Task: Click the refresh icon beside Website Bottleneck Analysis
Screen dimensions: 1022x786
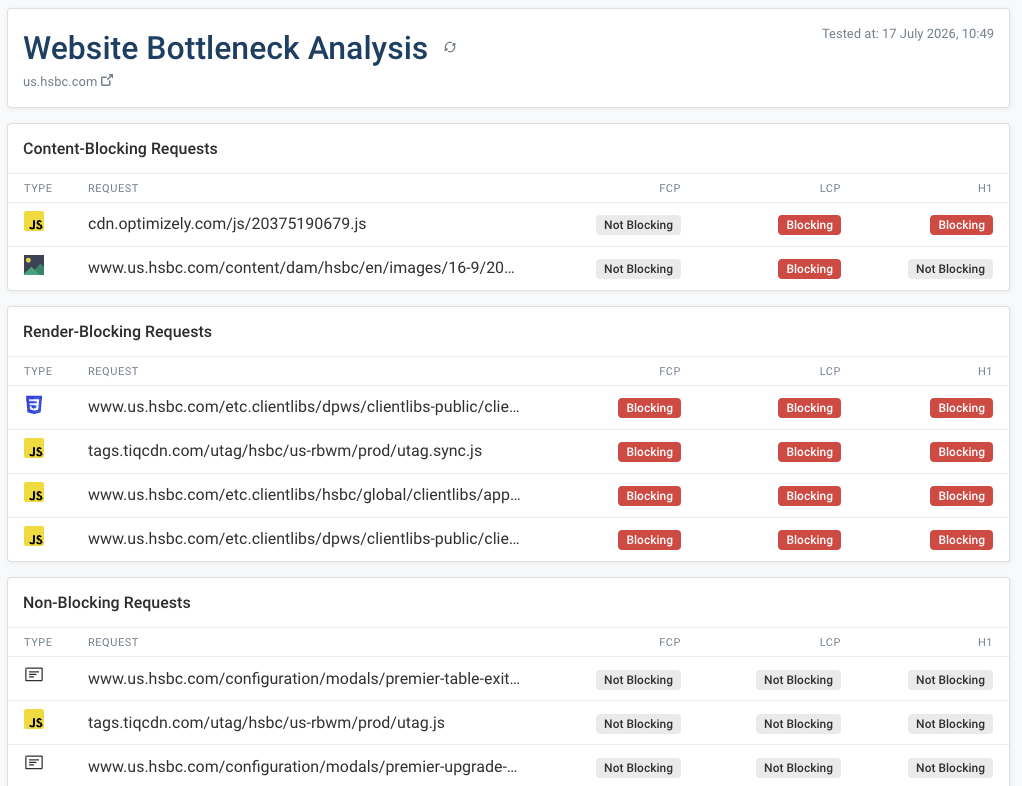Action: (x=450, y=47)
